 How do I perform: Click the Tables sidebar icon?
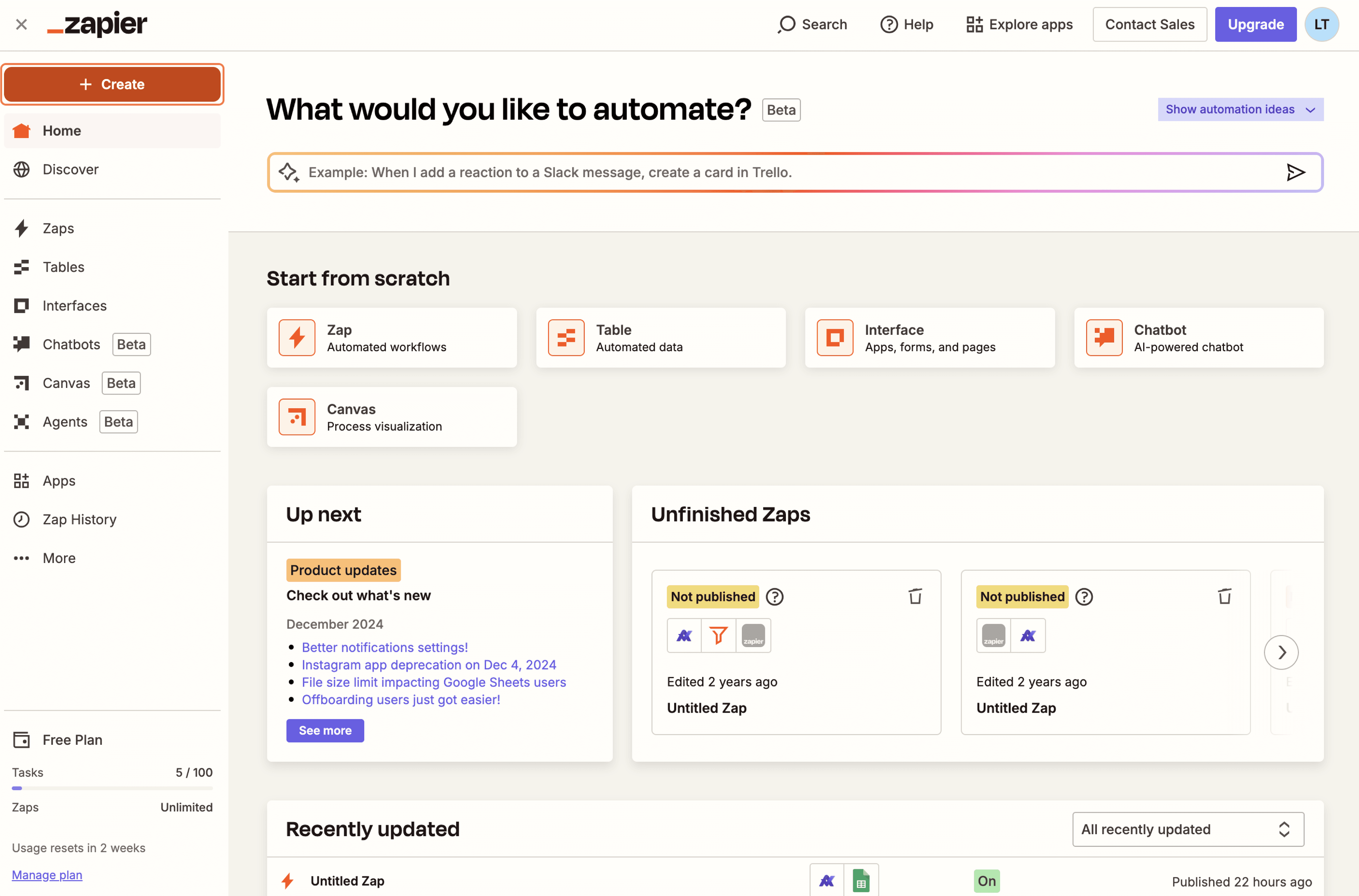click(21, 267)
